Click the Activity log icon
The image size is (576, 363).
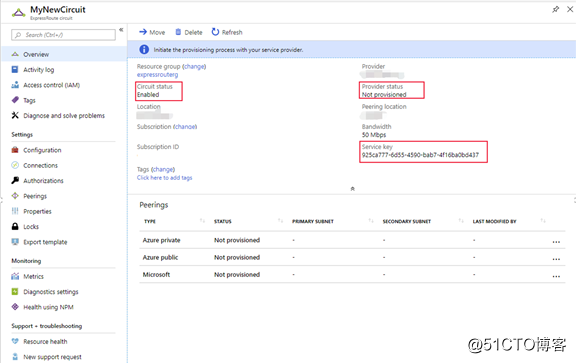pyautogui.click(x=15, y=69)
